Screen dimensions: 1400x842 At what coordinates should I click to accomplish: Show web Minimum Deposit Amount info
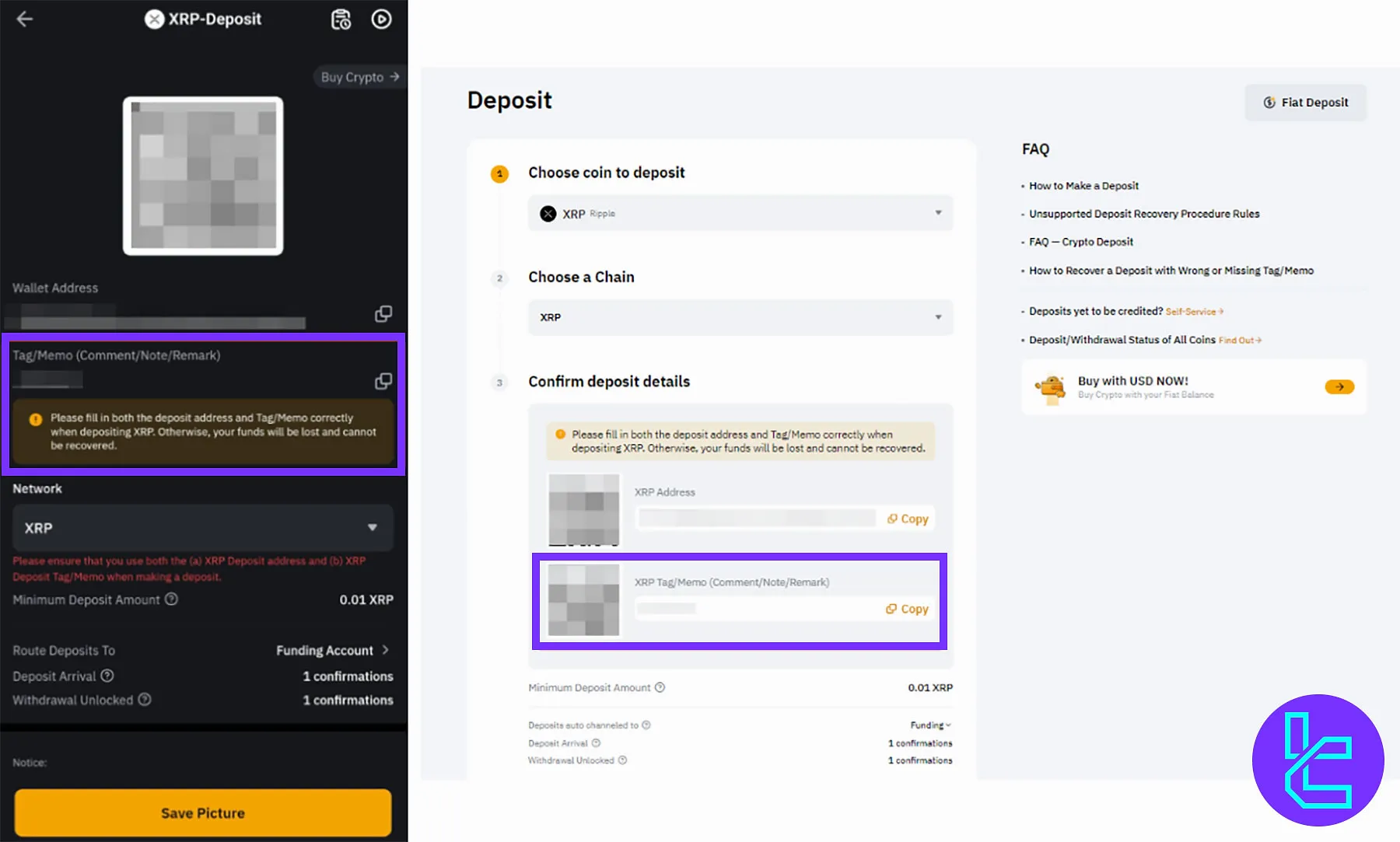(660, 687)
